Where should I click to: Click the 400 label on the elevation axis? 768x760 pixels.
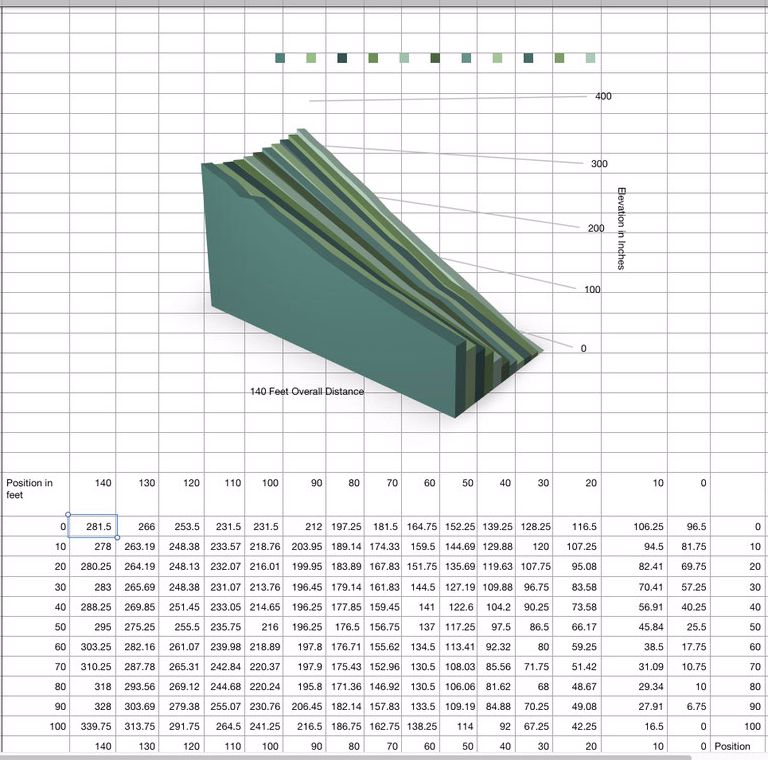click(x=603, y=97)
